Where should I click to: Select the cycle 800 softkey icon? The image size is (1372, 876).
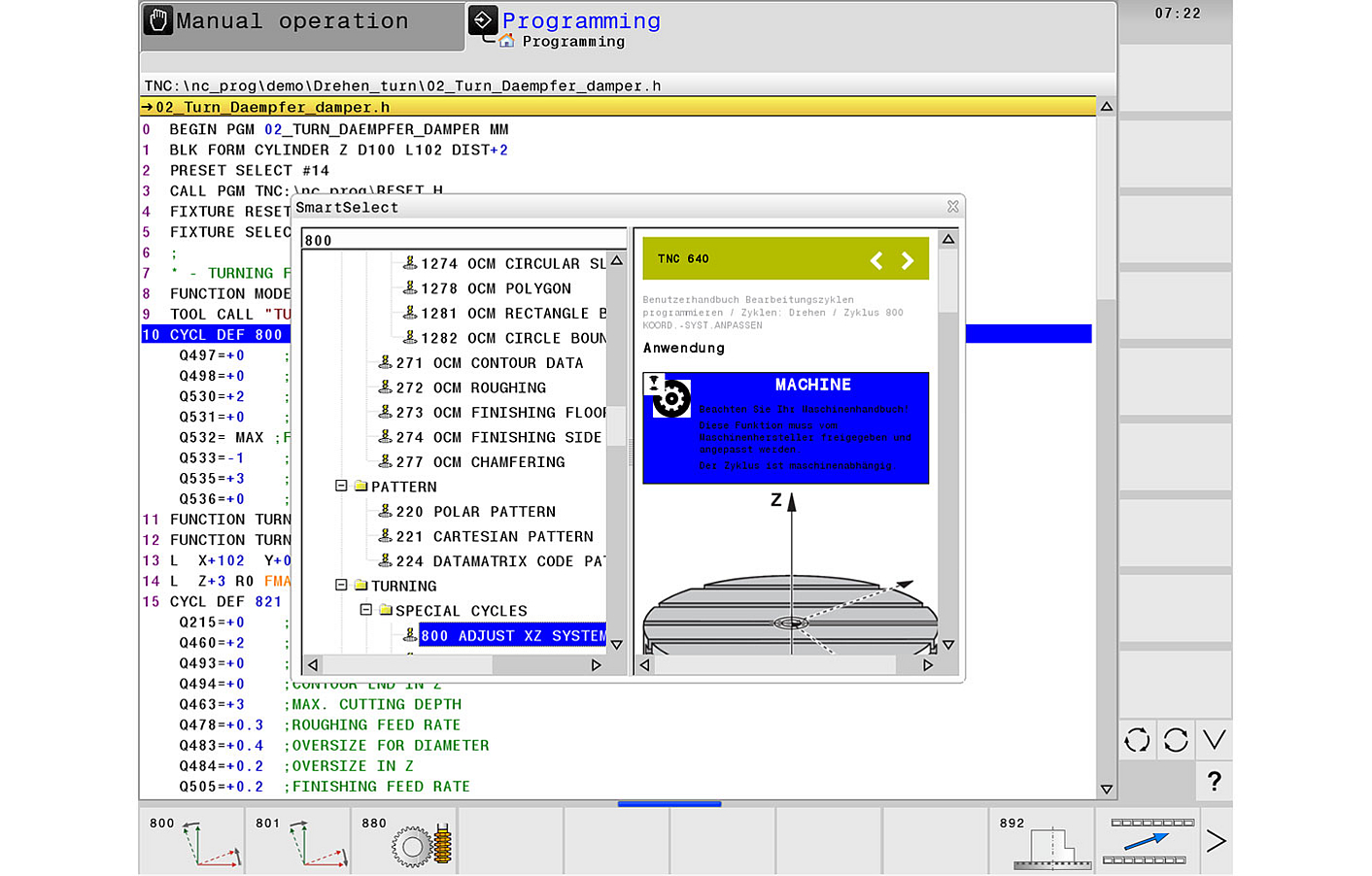(191, 839)
